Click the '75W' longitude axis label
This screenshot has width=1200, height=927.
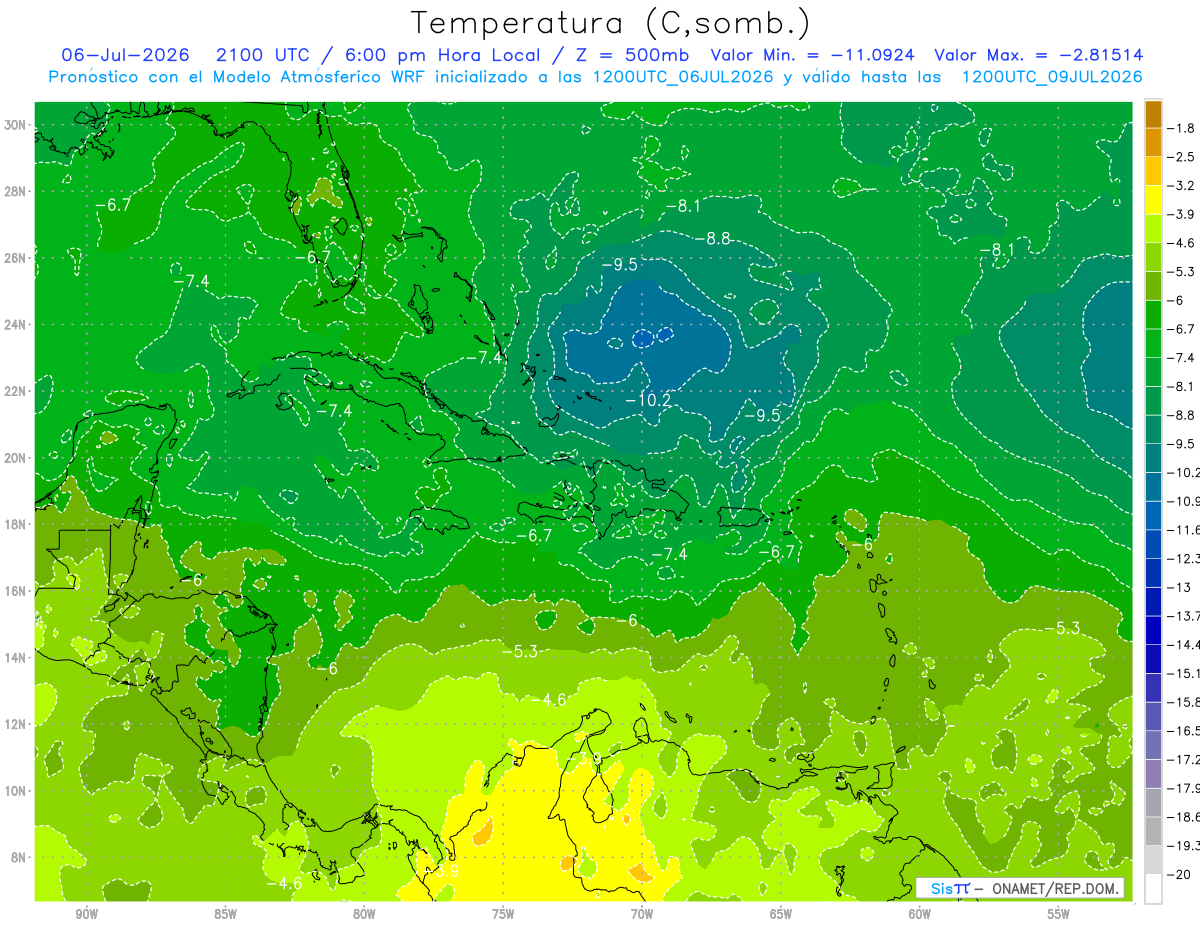click(503, 914)
